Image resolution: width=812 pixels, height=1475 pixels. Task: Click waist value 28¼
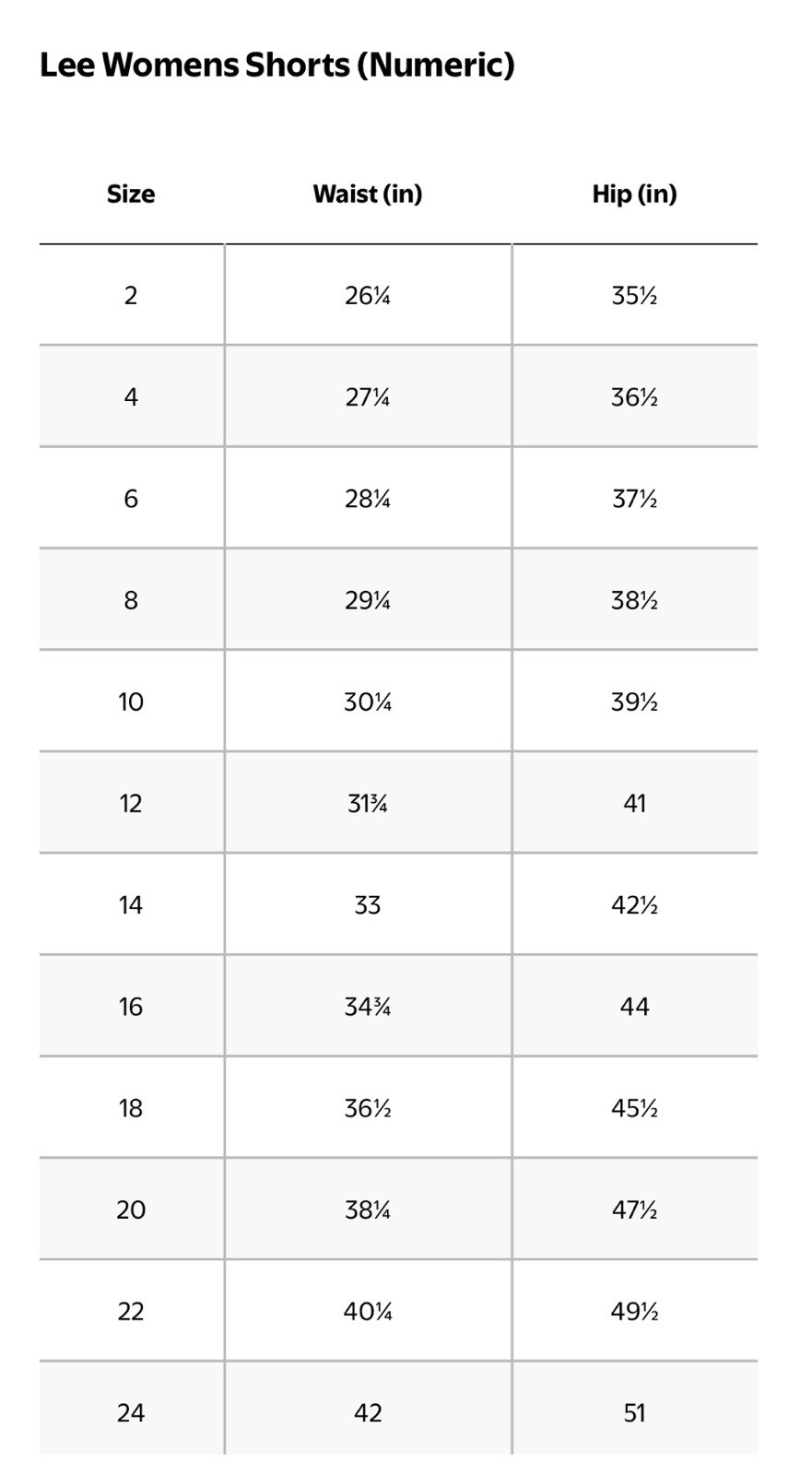click(368, 499)
